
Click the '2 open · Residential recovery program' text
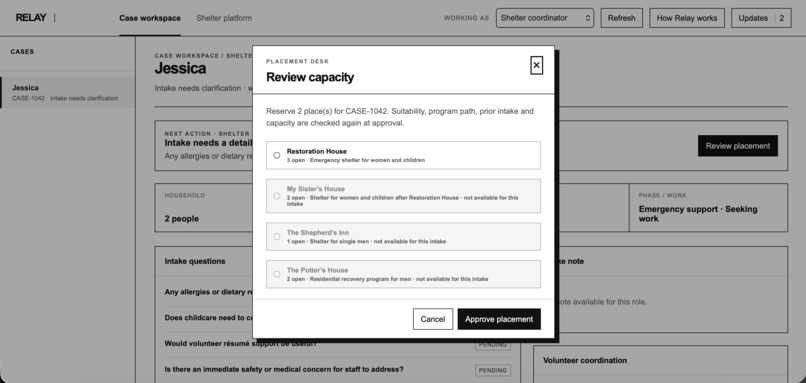387,279
